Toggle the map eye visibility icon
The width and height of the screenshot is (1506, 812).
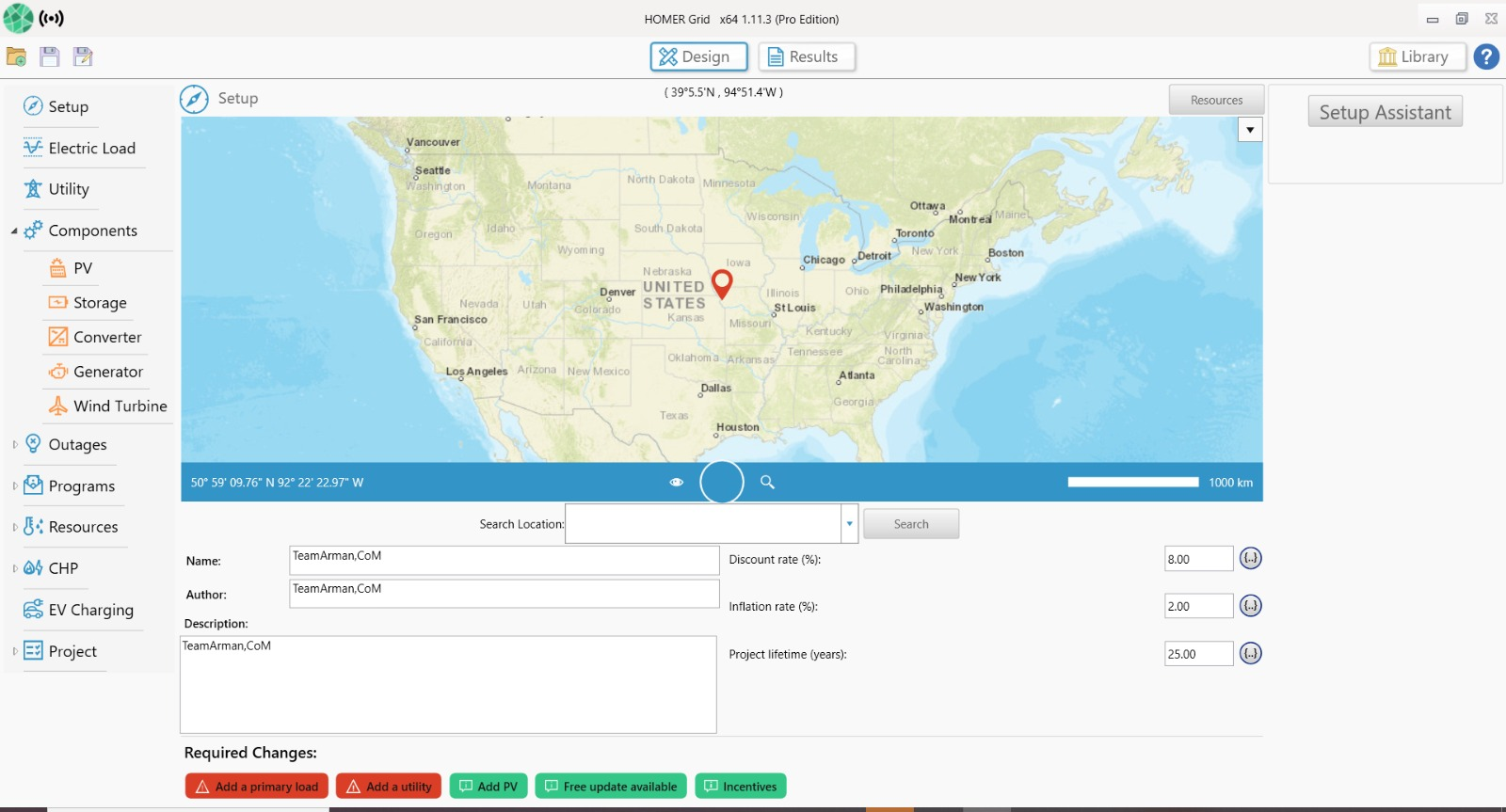676,482
